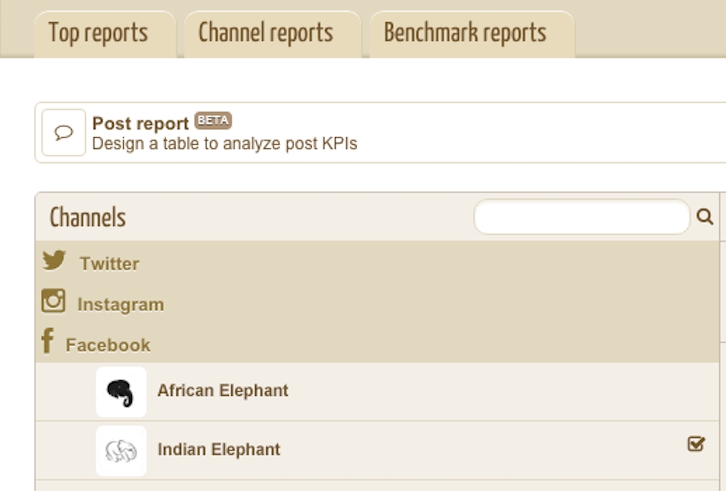
Task: Click the BETA badge next to Post report
Action: click(213, 121)
